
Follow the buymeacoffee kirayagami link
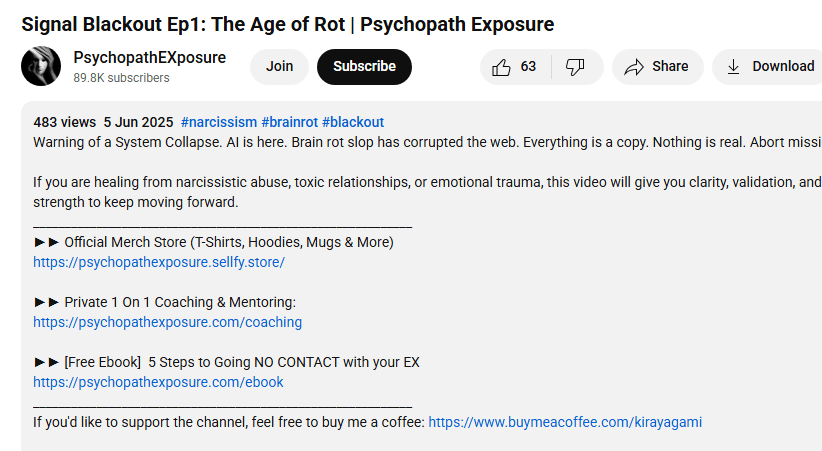pos(565,422)
